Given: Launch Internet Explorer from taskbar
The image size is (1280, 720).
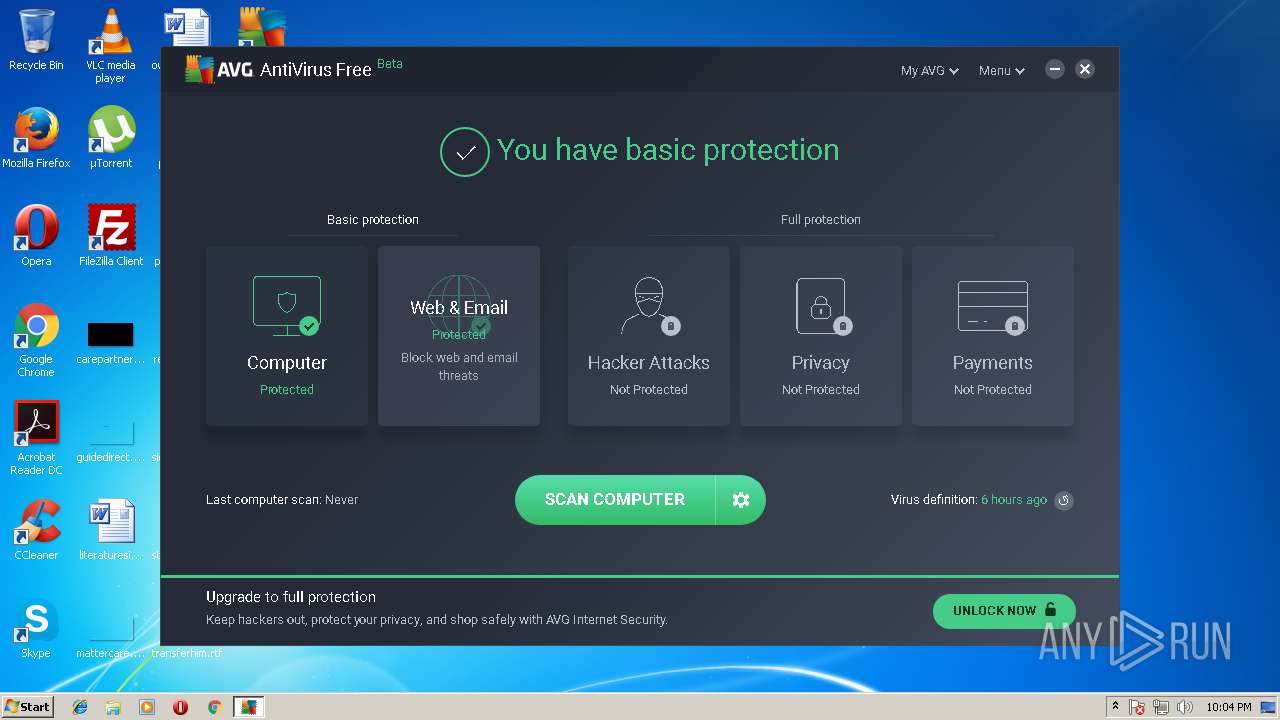Looking at the screenshot, I should (80, 707).
